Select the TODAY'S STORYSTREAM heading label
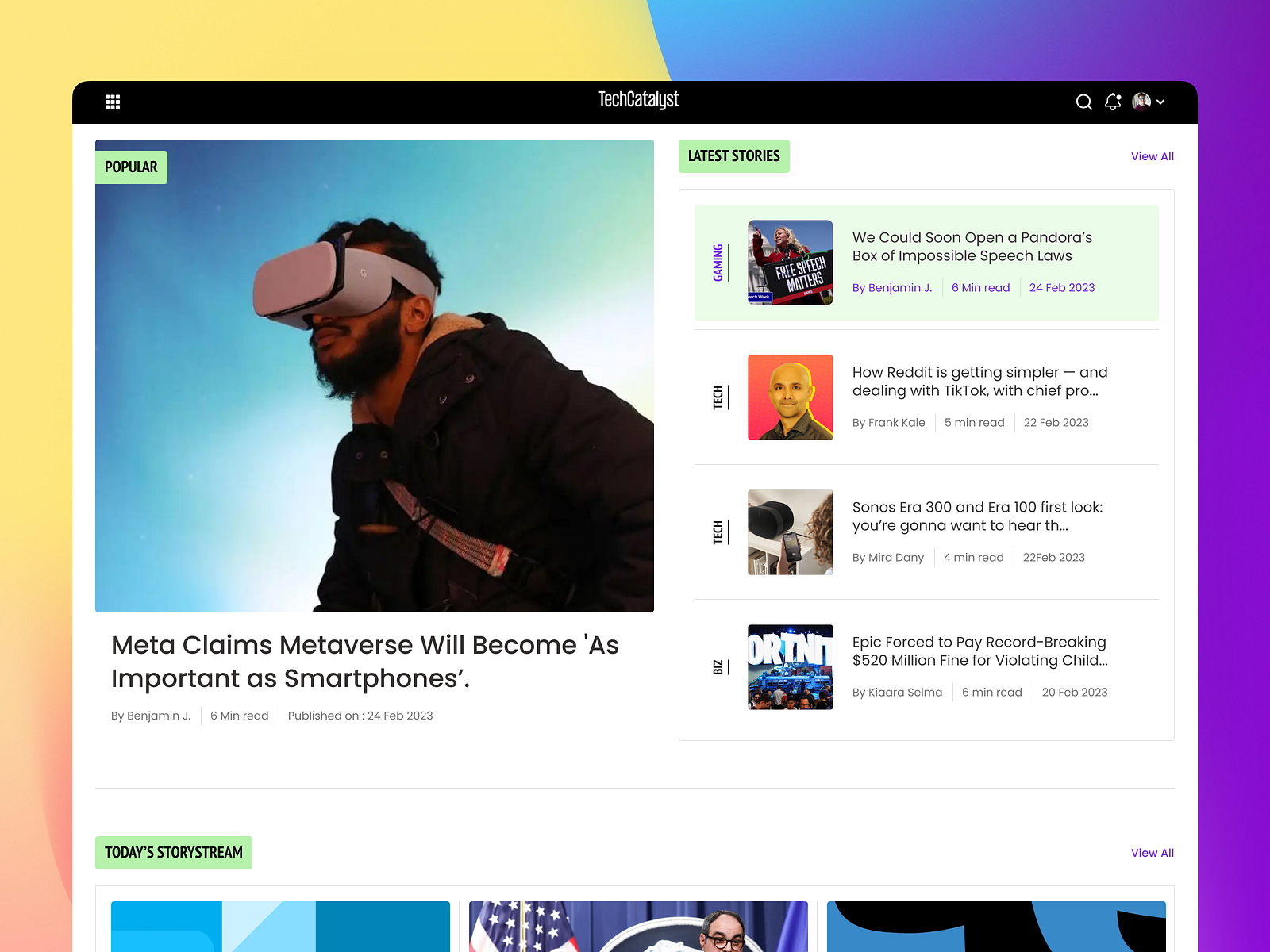This screenshot has width=1270, height=952. [x=174, y=853]
